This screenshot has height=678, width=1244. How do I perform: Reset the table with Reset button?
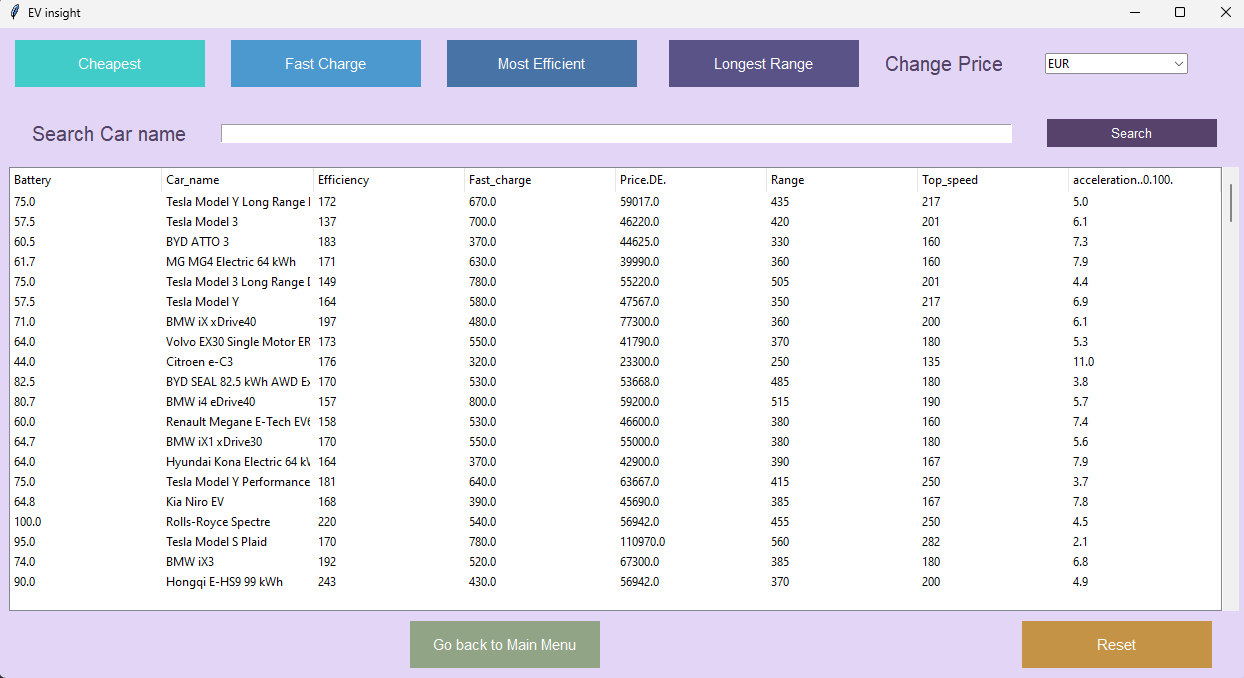1117,644
